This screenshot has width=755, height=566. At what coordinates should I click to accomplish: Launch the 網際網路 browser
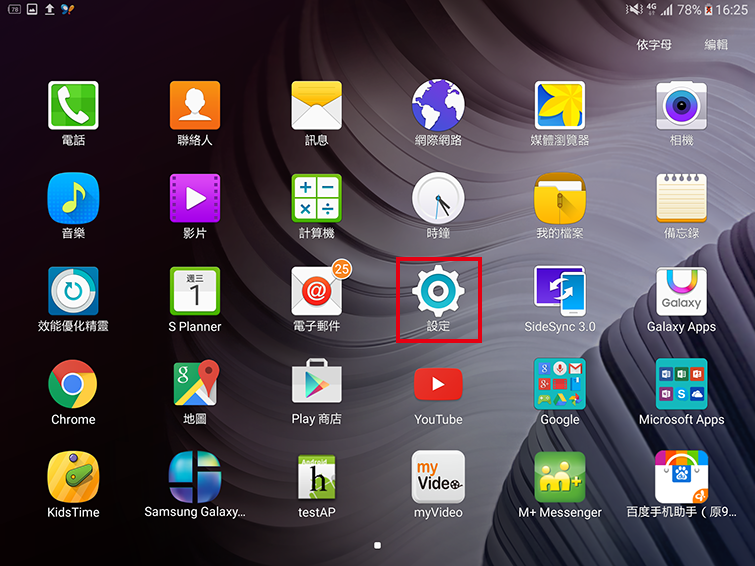438,105
